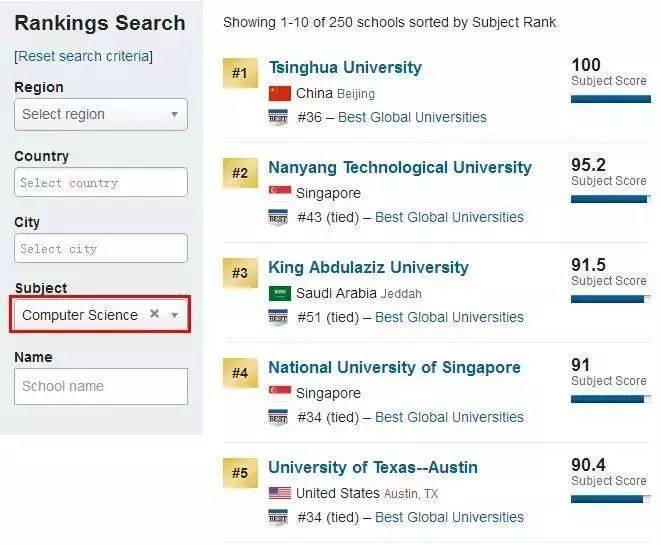Open Tsinghua University page link
661x545 pixels.
tap(345, 67)
